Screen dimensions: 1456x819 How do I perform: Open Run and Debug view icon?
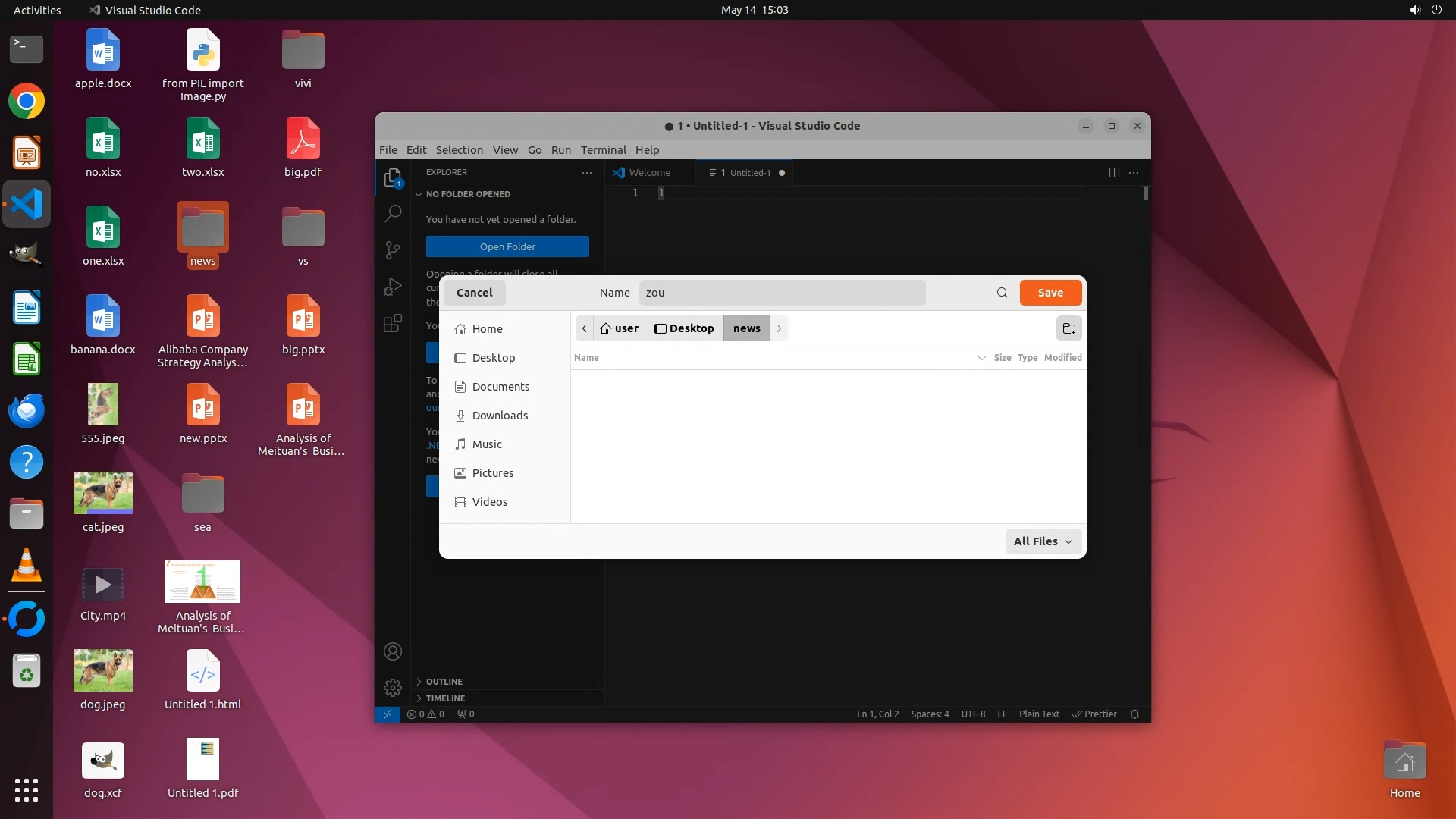(x=393, y=287)
